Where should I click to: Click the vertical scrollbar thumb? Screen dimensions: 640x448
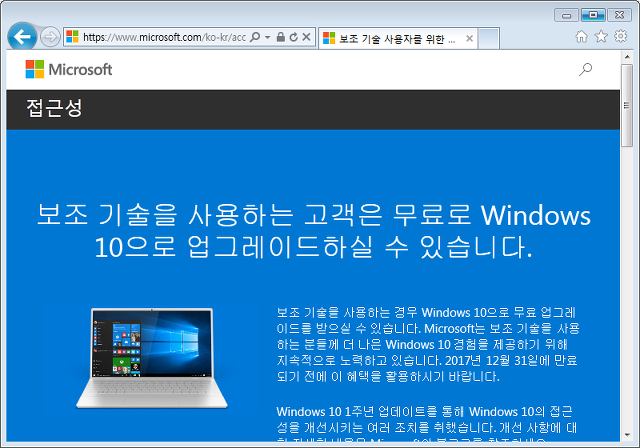627,105
